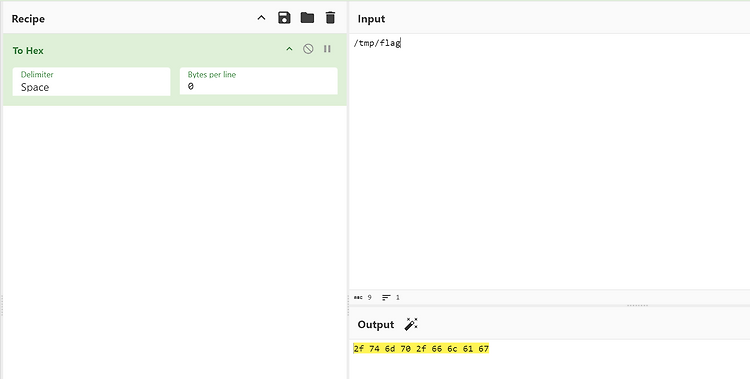Select the To Hex operation title
The width and height of the screenshot is (750, 379).
[28, 51]
